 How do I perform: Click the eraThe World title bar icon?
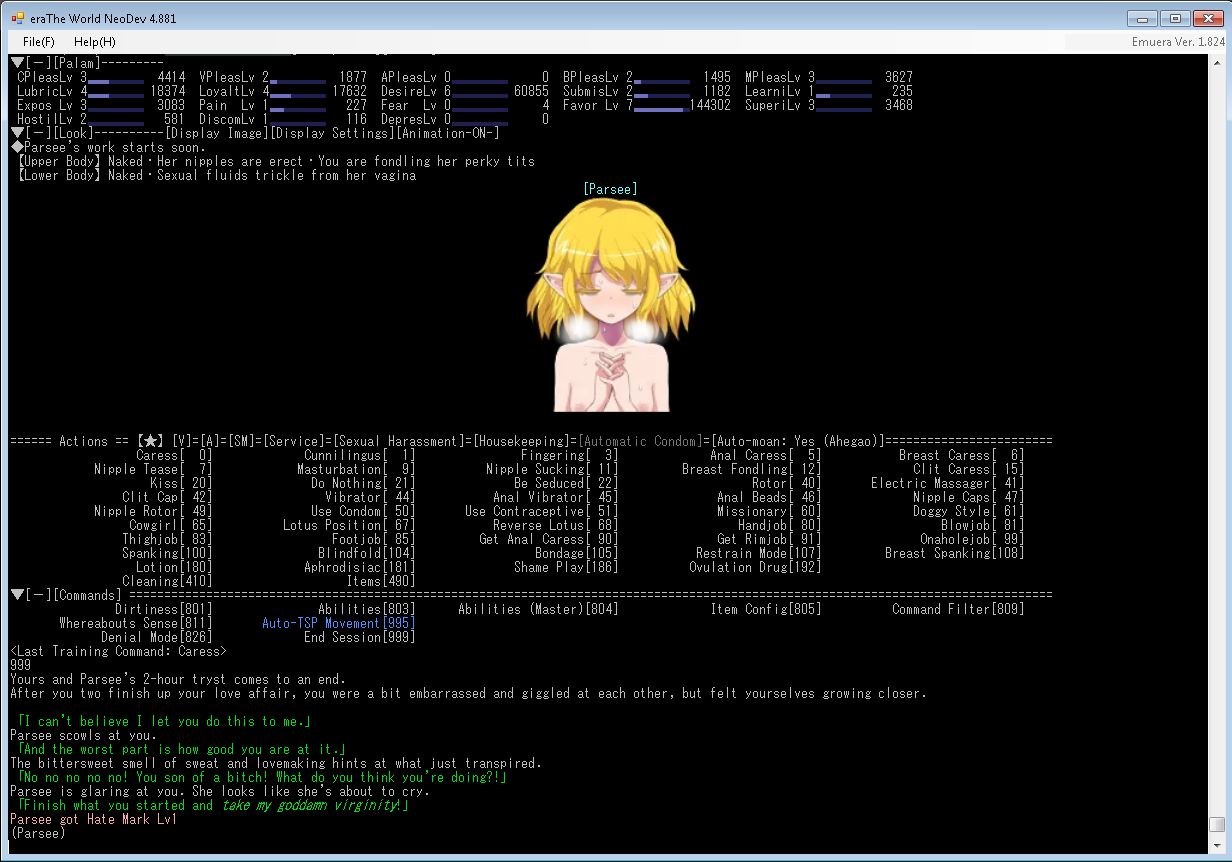point(18,19)
